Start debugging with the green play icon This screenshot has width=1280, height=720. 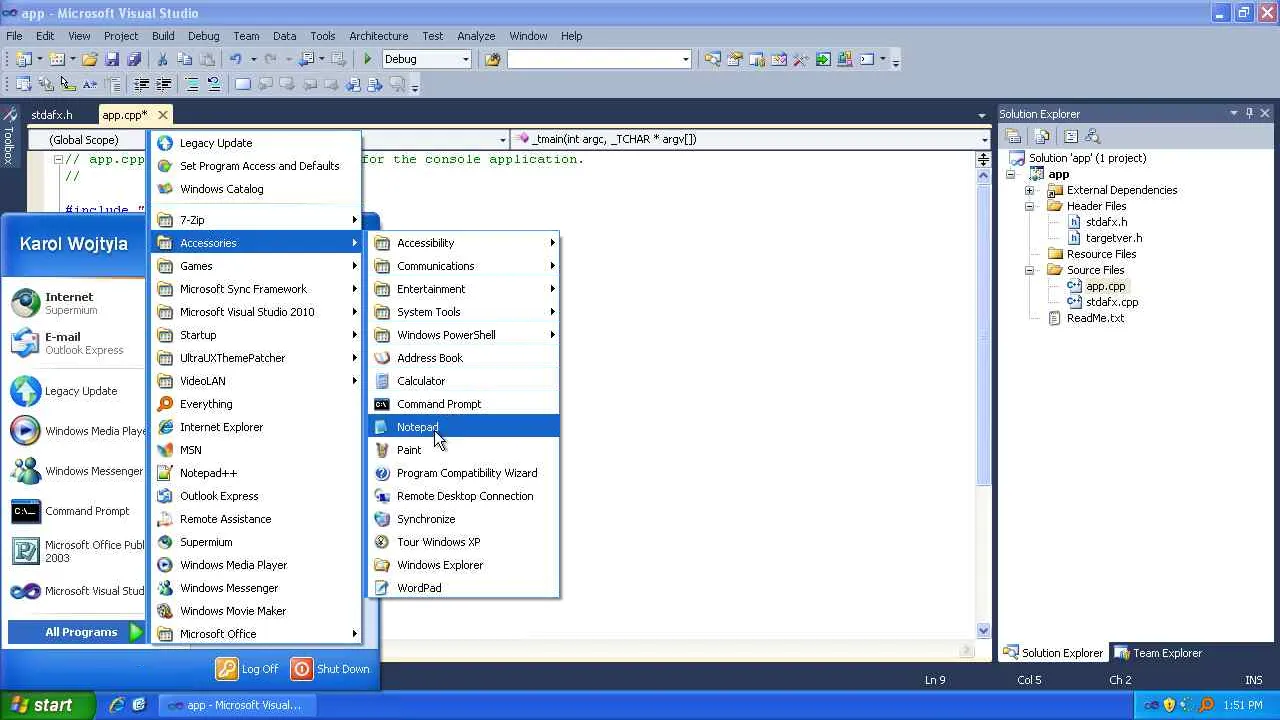(x=367, y=59)
